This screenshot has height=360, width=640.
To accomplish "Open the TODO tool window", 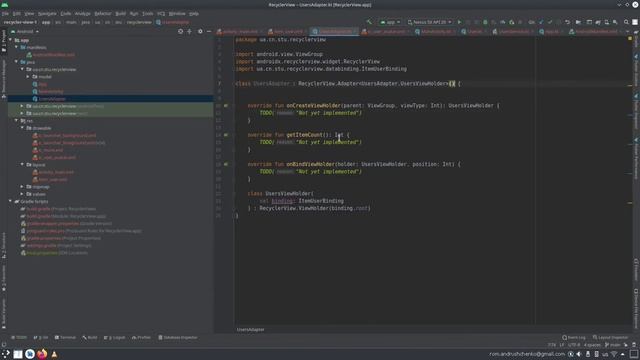I will tap(19, 338).
